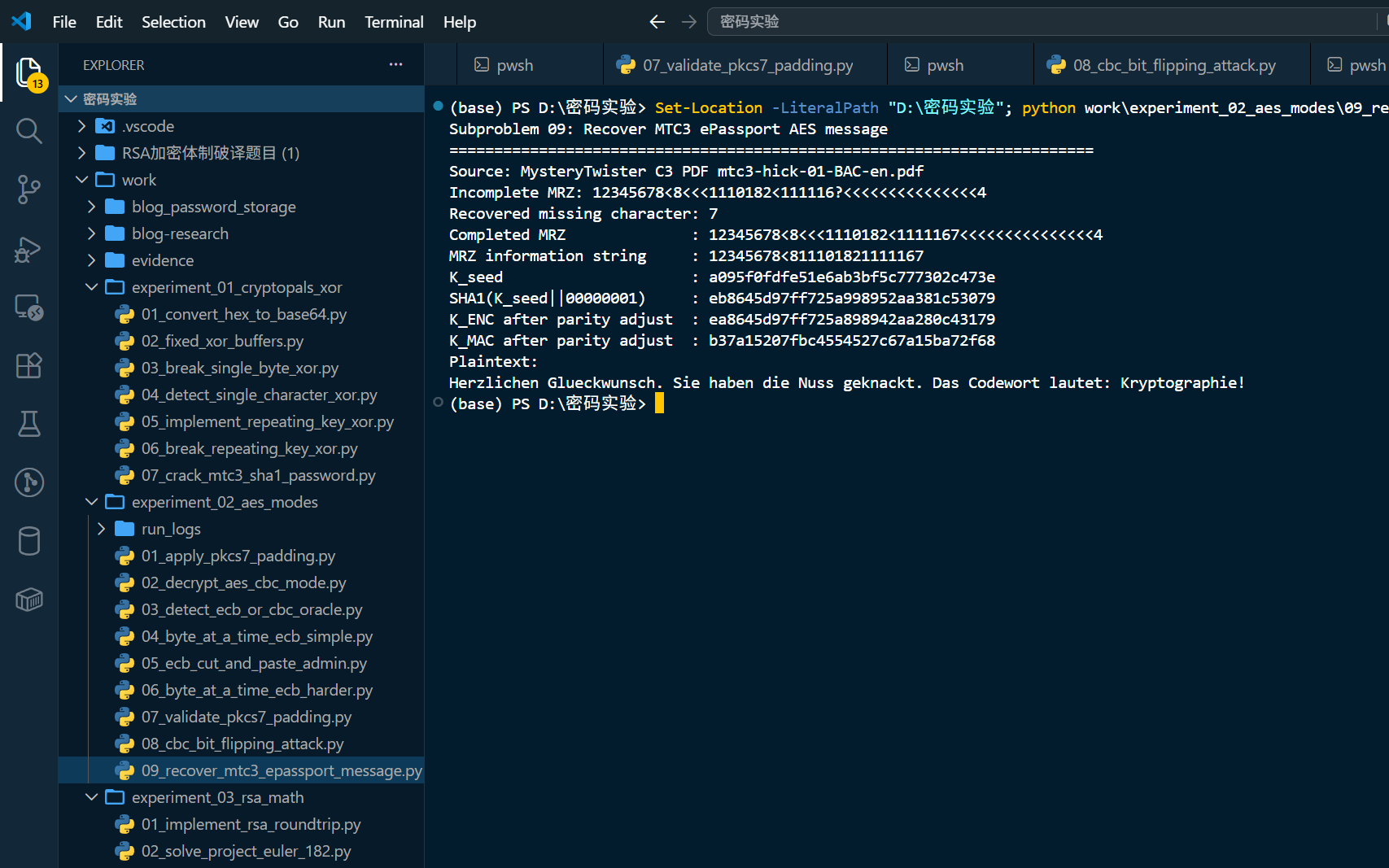
Task: Open 01_implement_rsa_roundtrip.py in explorer
Action: [251, 824]
